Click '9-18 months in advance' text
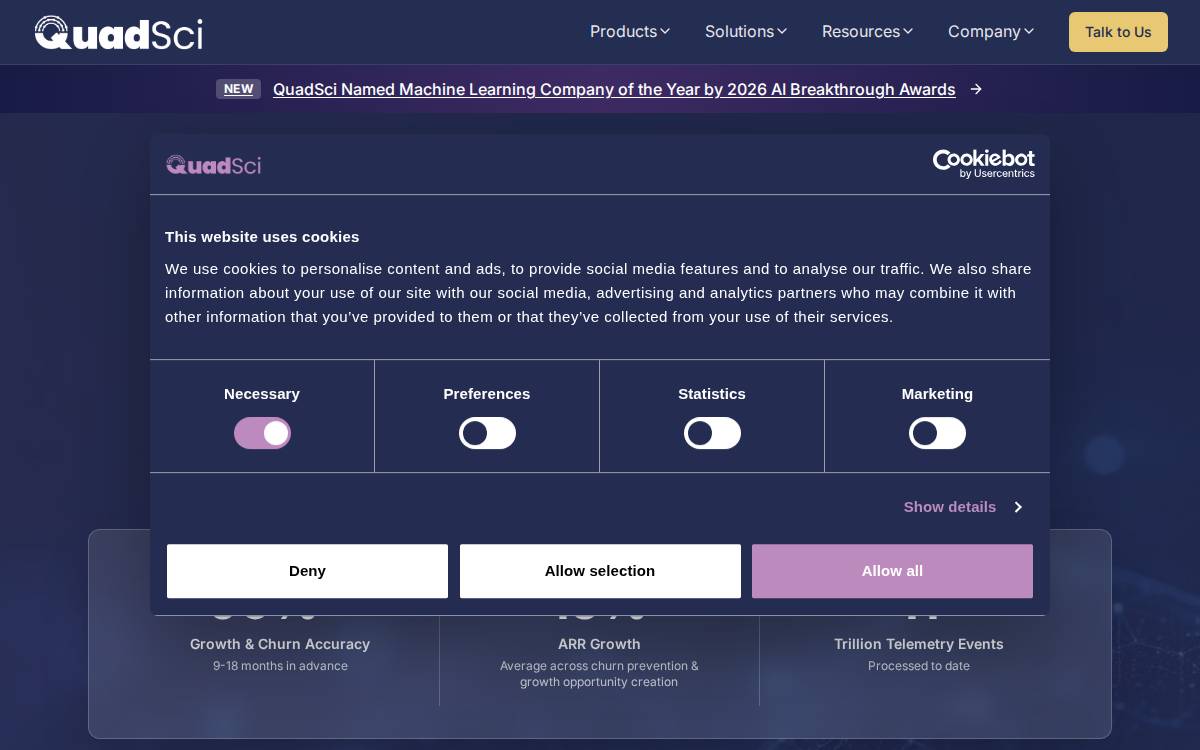1200x750 pixels. point(280,666)
